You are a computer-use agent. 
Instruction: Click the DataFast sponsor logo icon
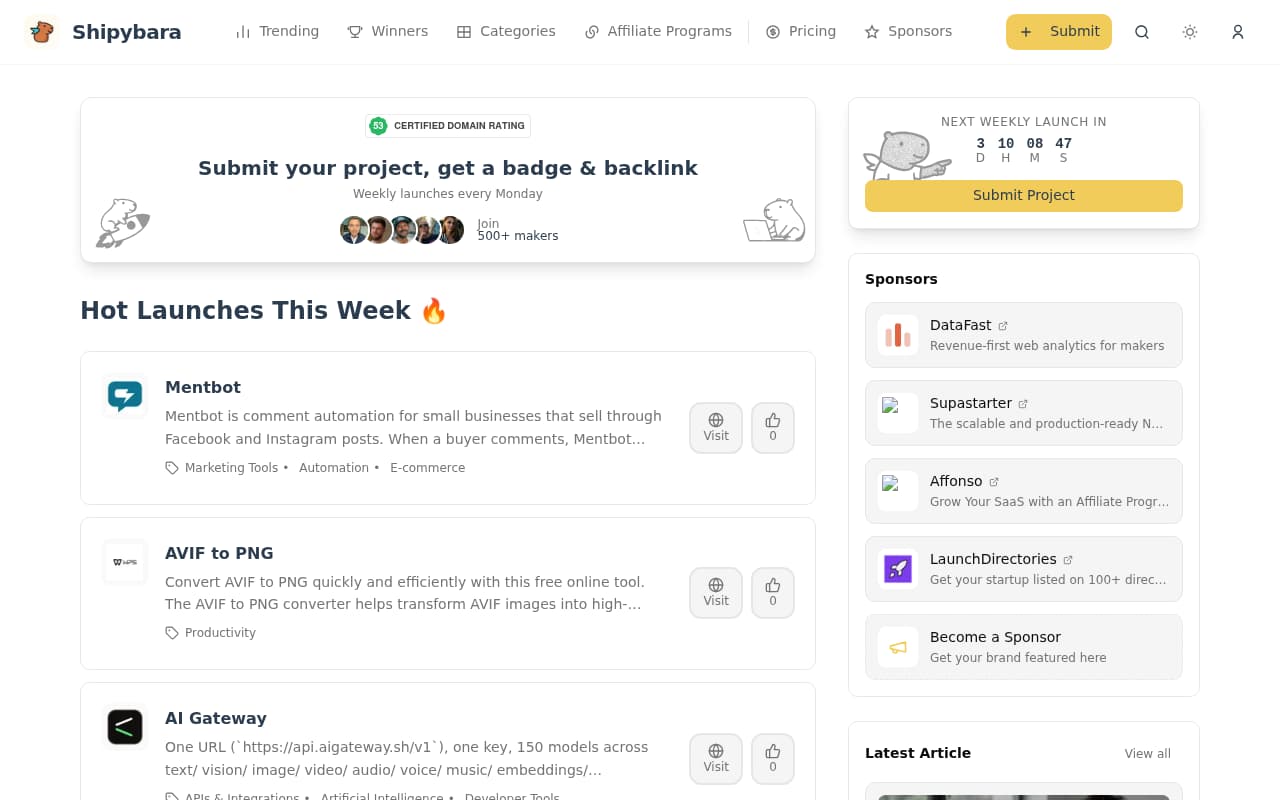pos(898,335)
